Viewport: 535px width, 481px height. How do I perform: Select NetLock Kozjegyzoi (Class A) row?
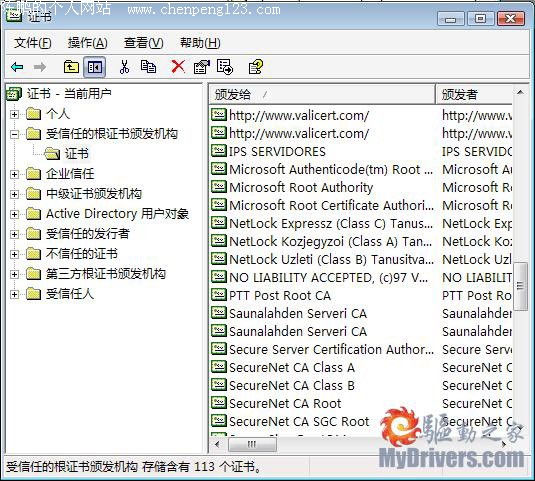point(361,241)
